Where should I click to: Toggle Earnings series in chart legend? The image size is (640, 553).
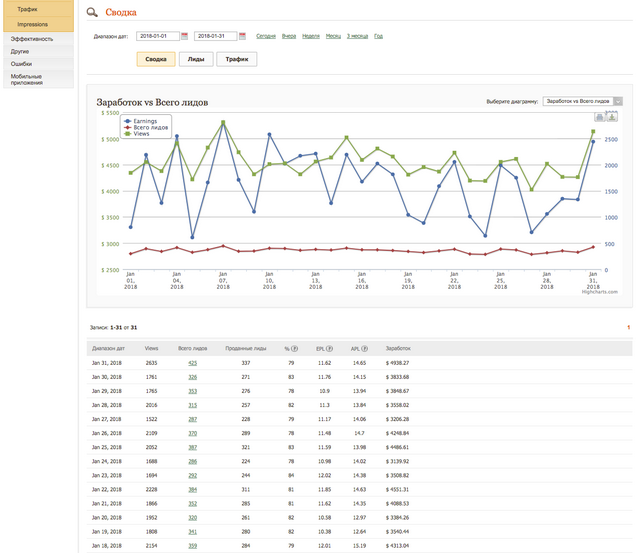tap(144, 120)
